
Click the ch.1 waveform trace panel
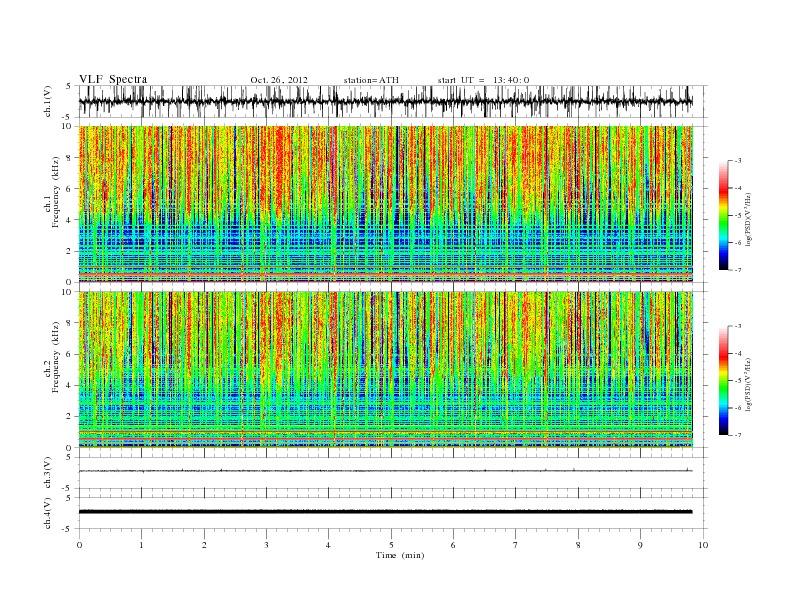point(393,101)
